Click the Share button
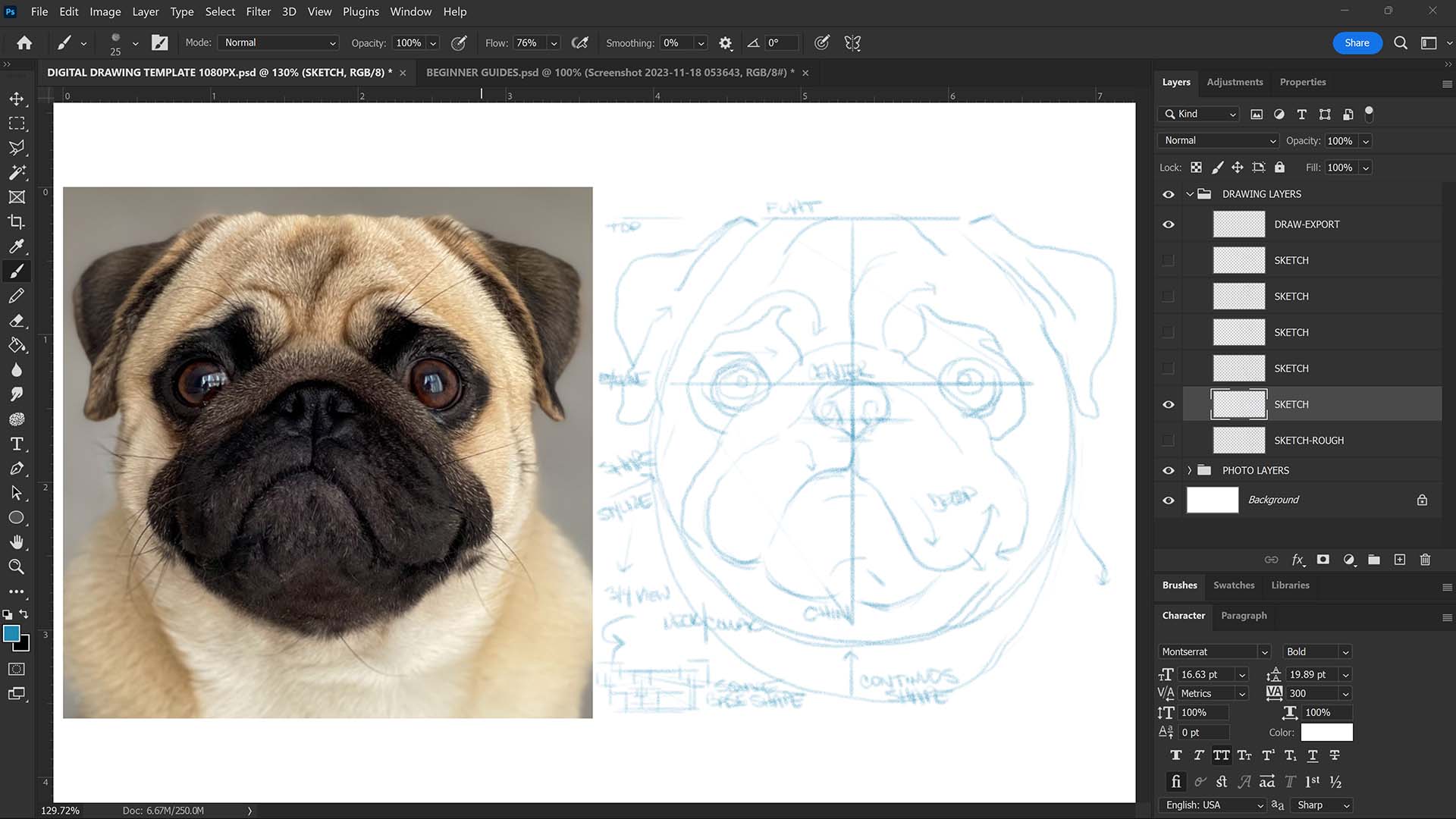 point(1357,43)
